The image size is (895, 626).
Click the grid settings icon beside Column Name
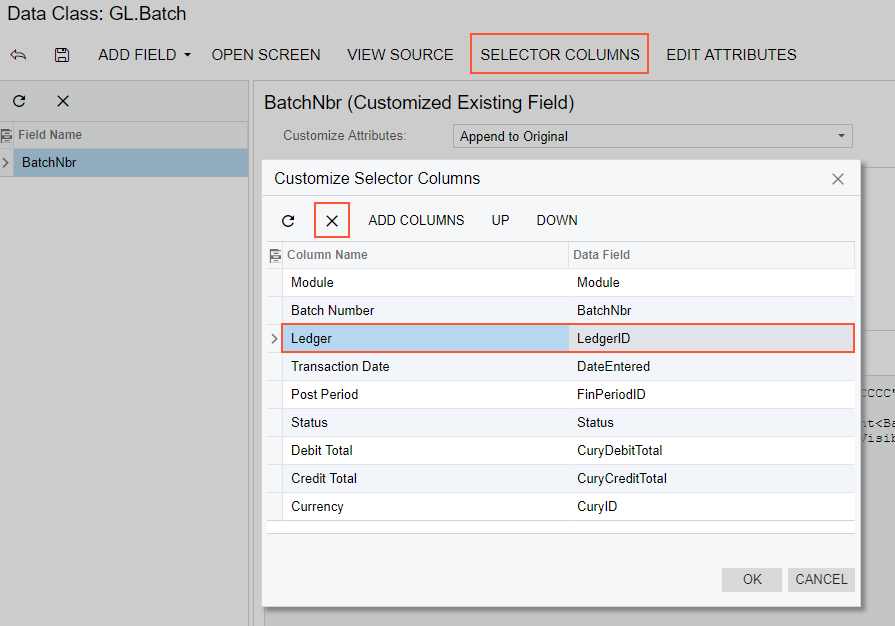[x=275, y=256]
